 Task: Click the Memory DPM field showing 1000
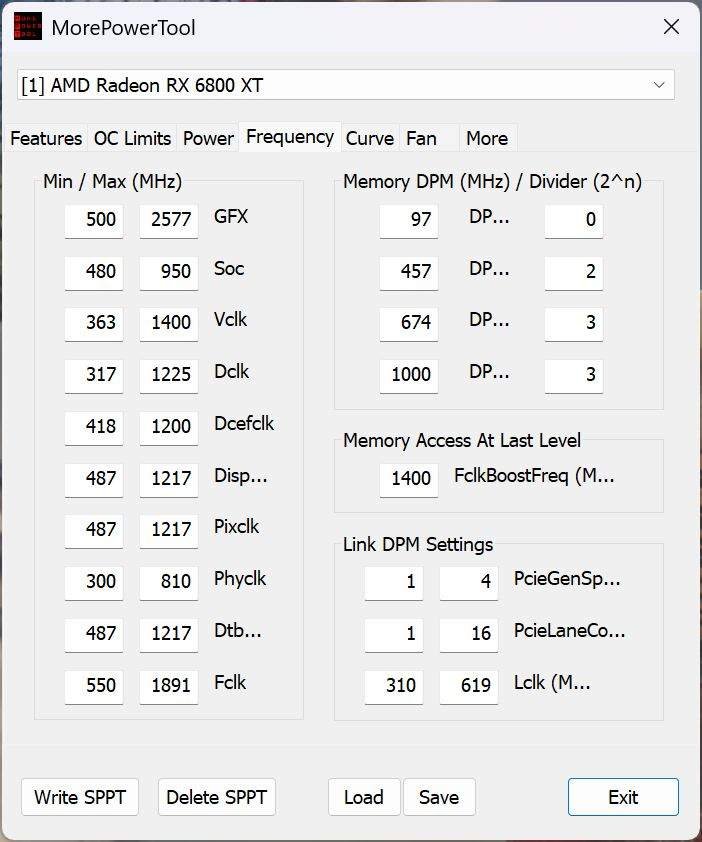[409, 375]
